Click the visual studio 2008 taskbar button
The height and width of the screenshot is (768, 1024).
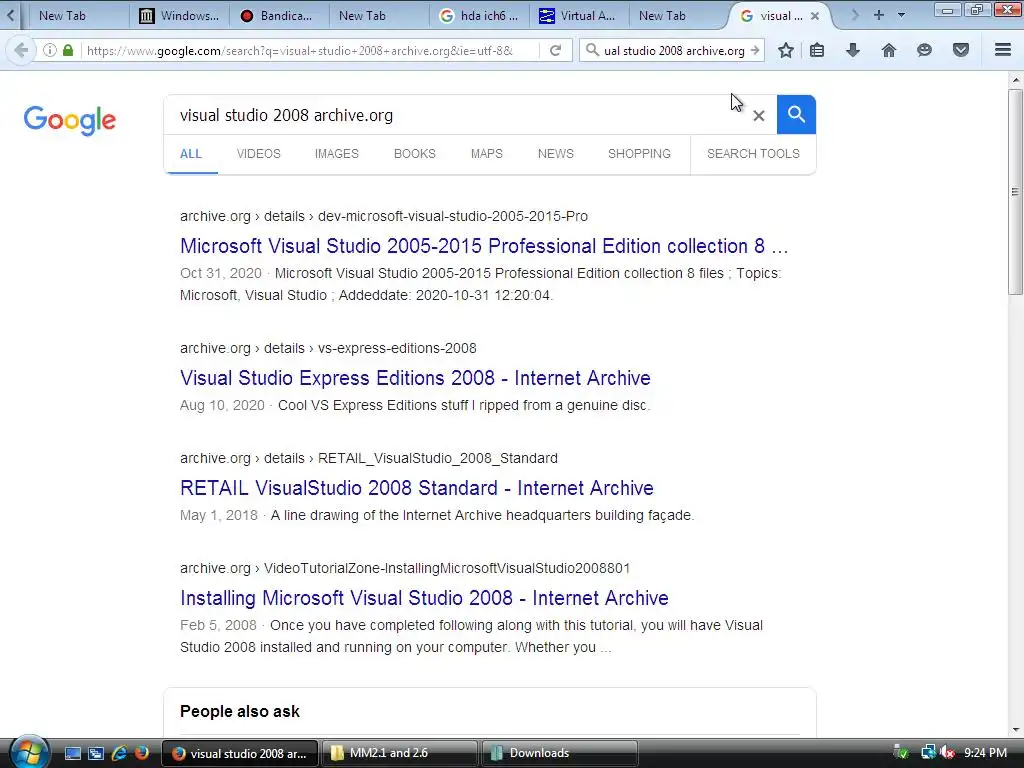click(x=240, y=753)
